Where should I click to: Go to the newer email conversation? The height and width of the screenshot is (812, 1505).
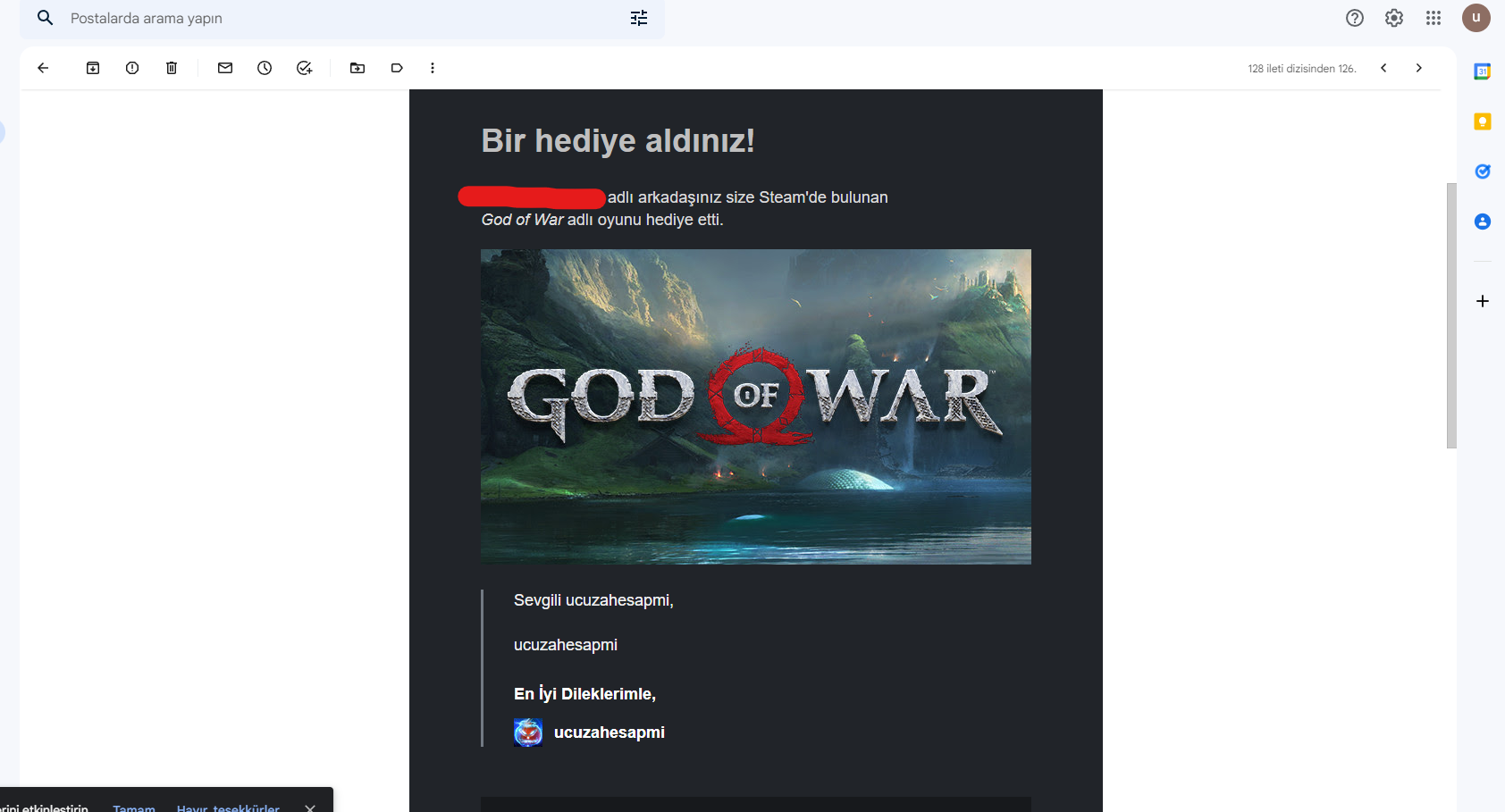coord(1383,68)
